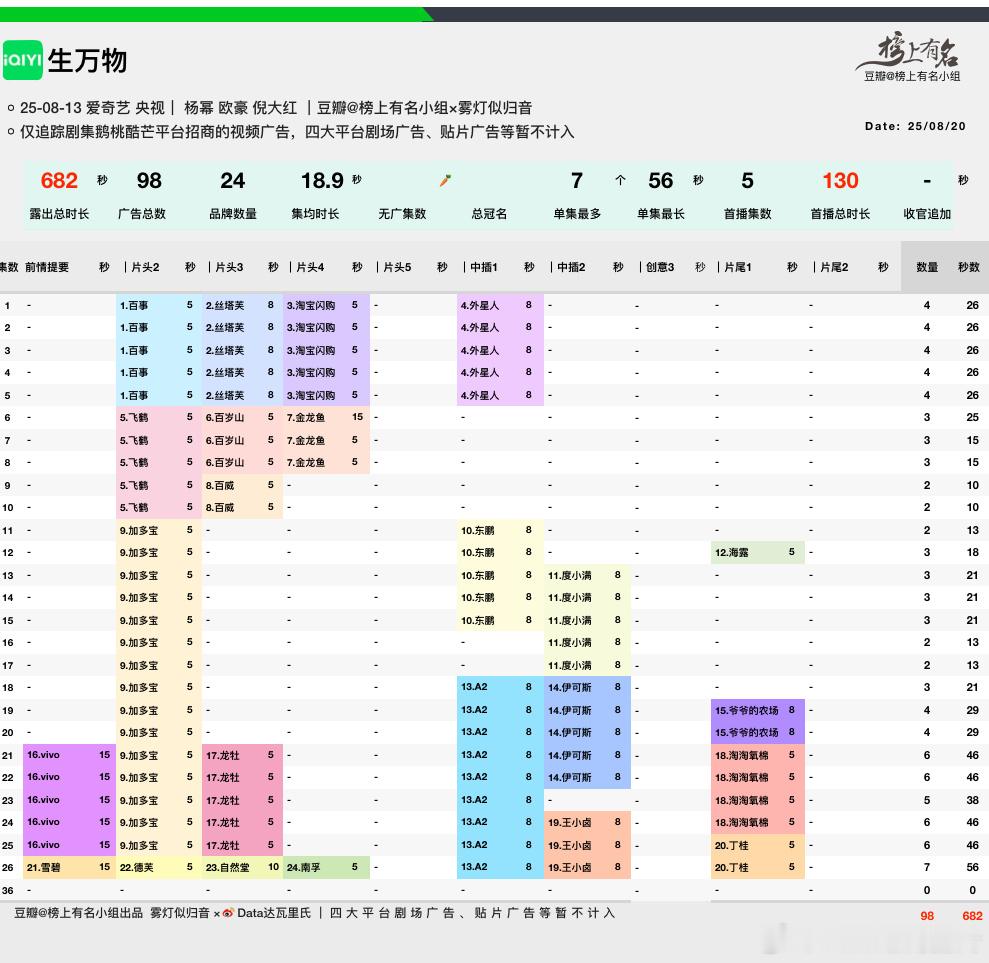Click the 4.外星人 cell in episode 1 row
Image resolution: width=989 pixels, height=963 pixels.
coord(500,305)
